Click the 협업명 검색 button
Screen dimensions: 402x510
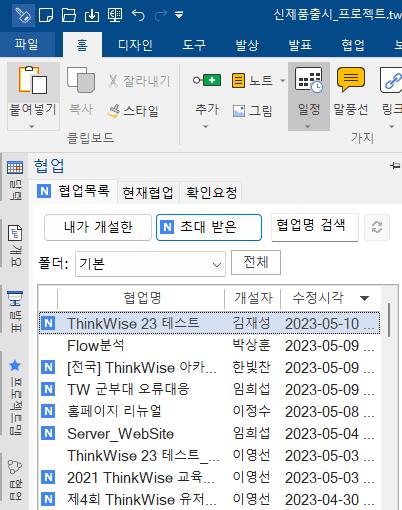[x=315, y=227]
